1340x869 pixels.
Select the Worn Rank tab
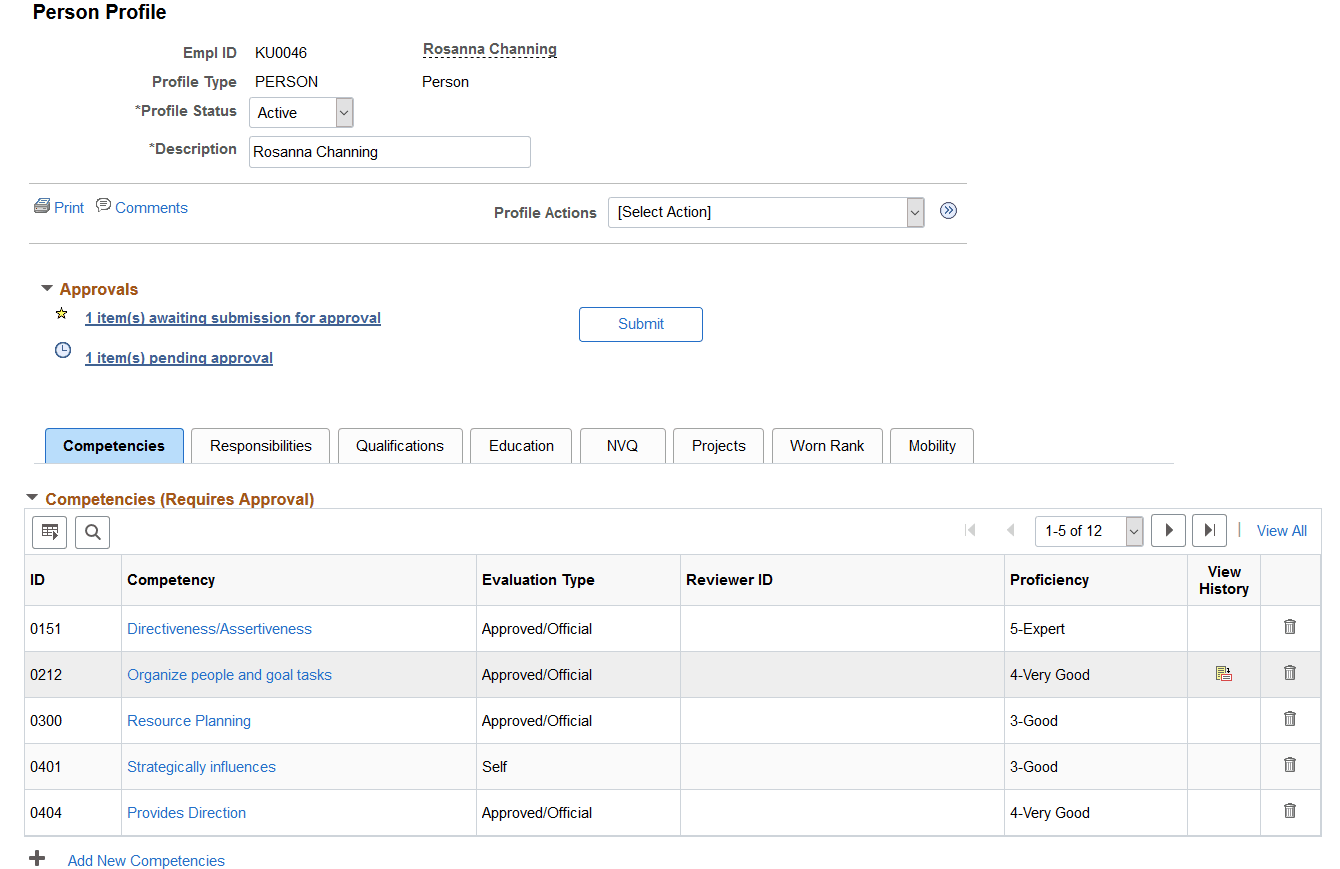click(827, 445)
